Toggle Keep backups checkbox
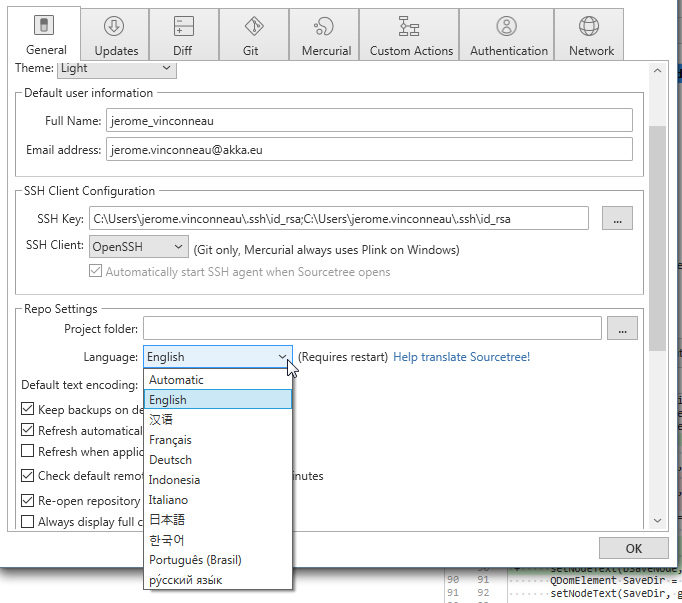The image size is (682, 603). tap(27, 409)
